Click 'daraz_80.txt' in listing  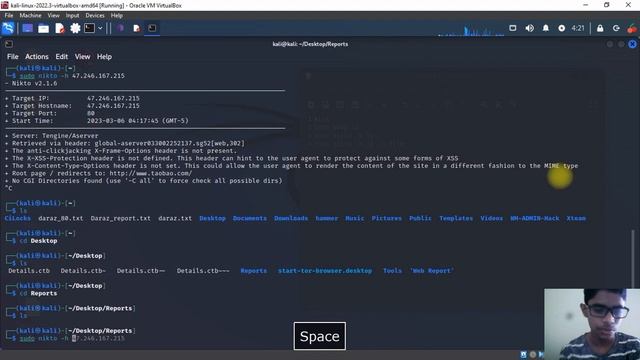coord(60,218)
